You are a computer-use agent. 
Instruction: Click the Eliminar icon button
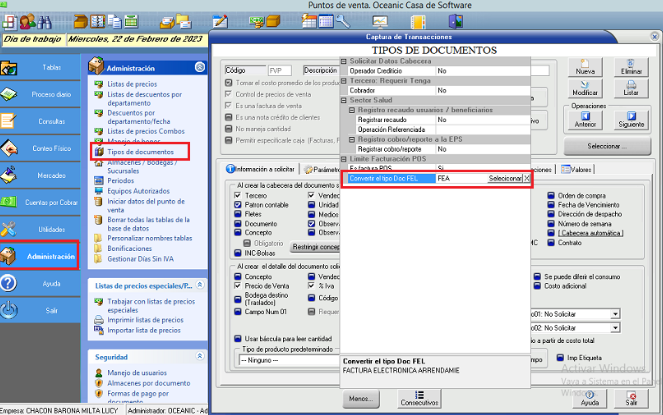point(632,67)
